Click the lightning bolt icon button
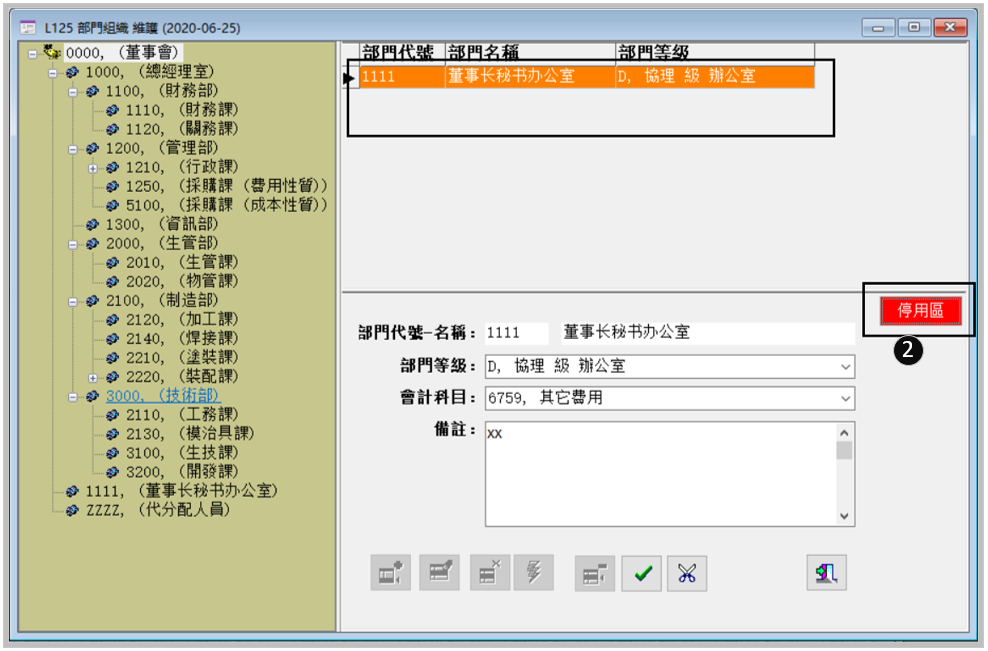The image size is (988, 651). 533,573
